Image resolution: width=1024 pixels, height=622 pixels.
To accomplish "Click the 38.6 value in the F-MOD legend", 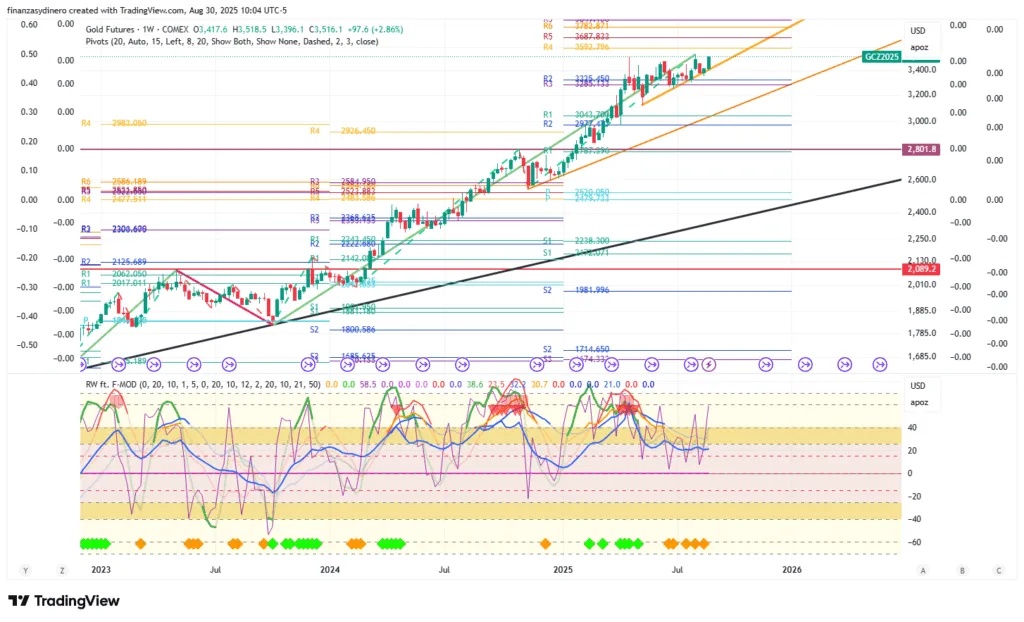I will (x=475, y=385).
